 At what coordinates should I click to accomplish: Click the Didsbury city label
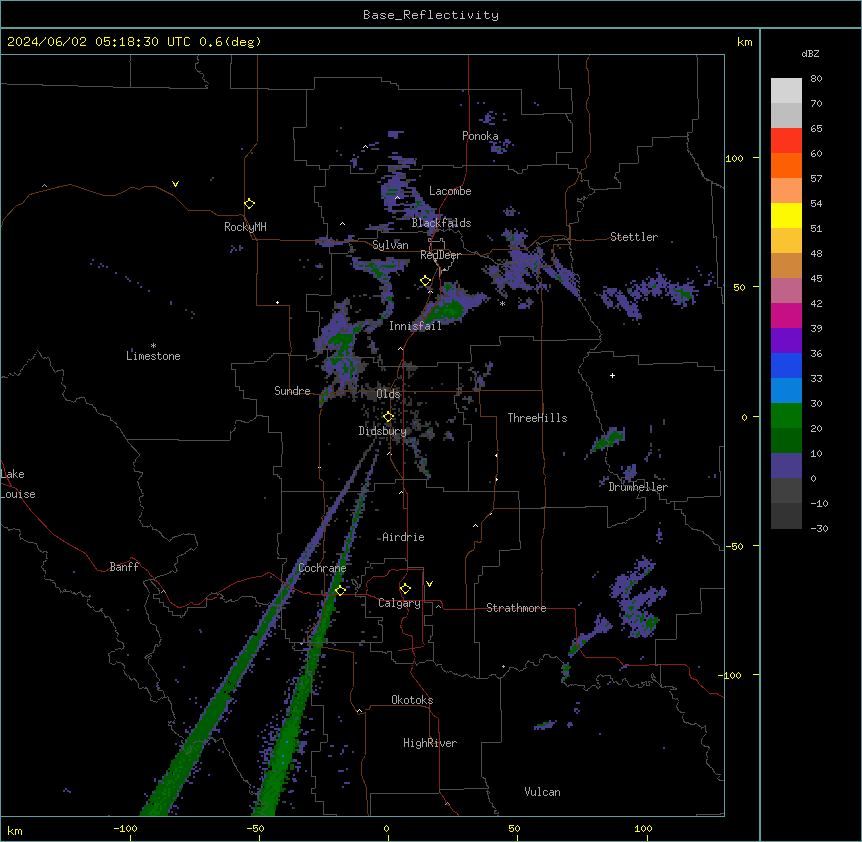pos(383,431)
